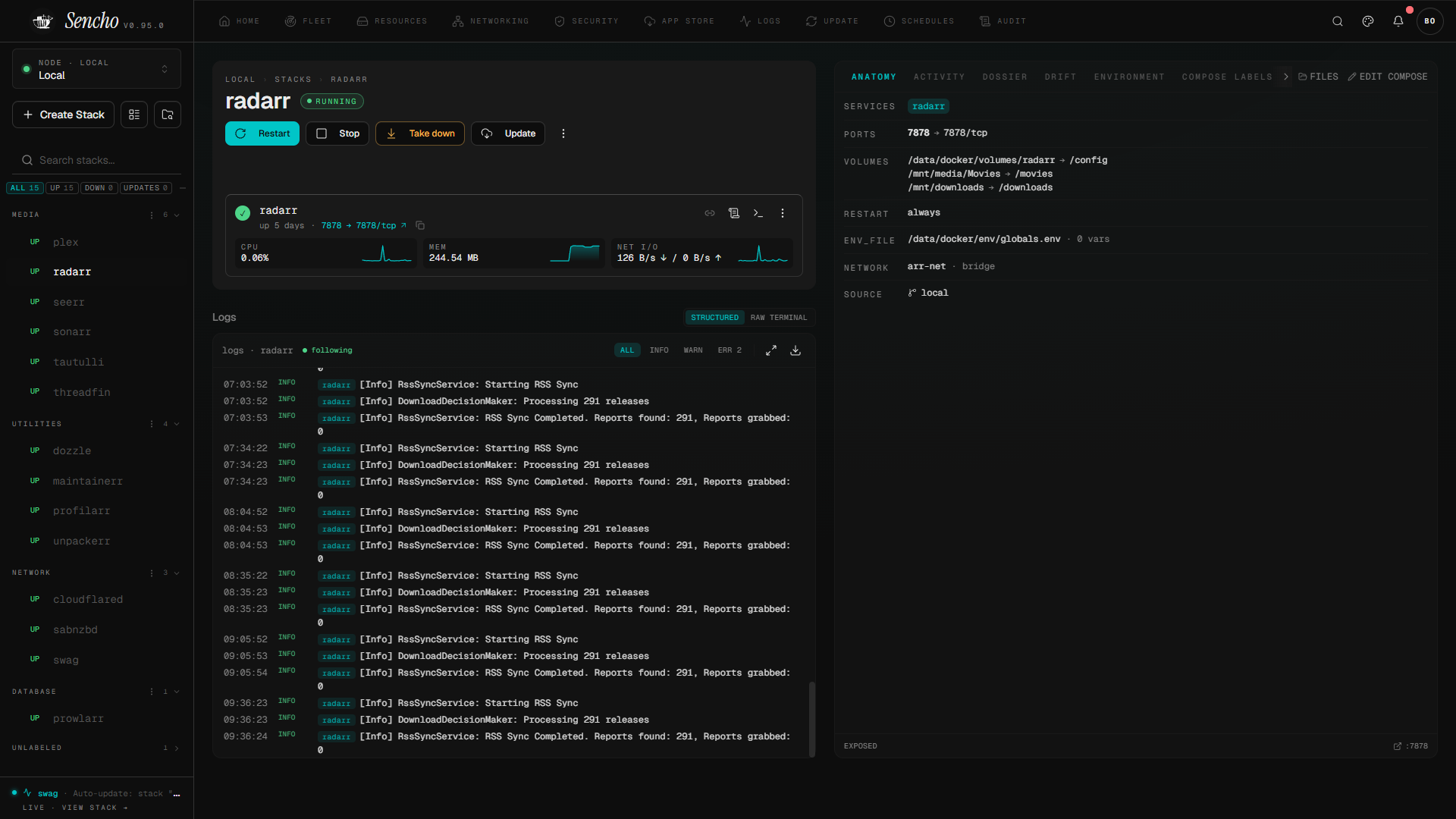Open the stack list view options icon

pos(134,115)
